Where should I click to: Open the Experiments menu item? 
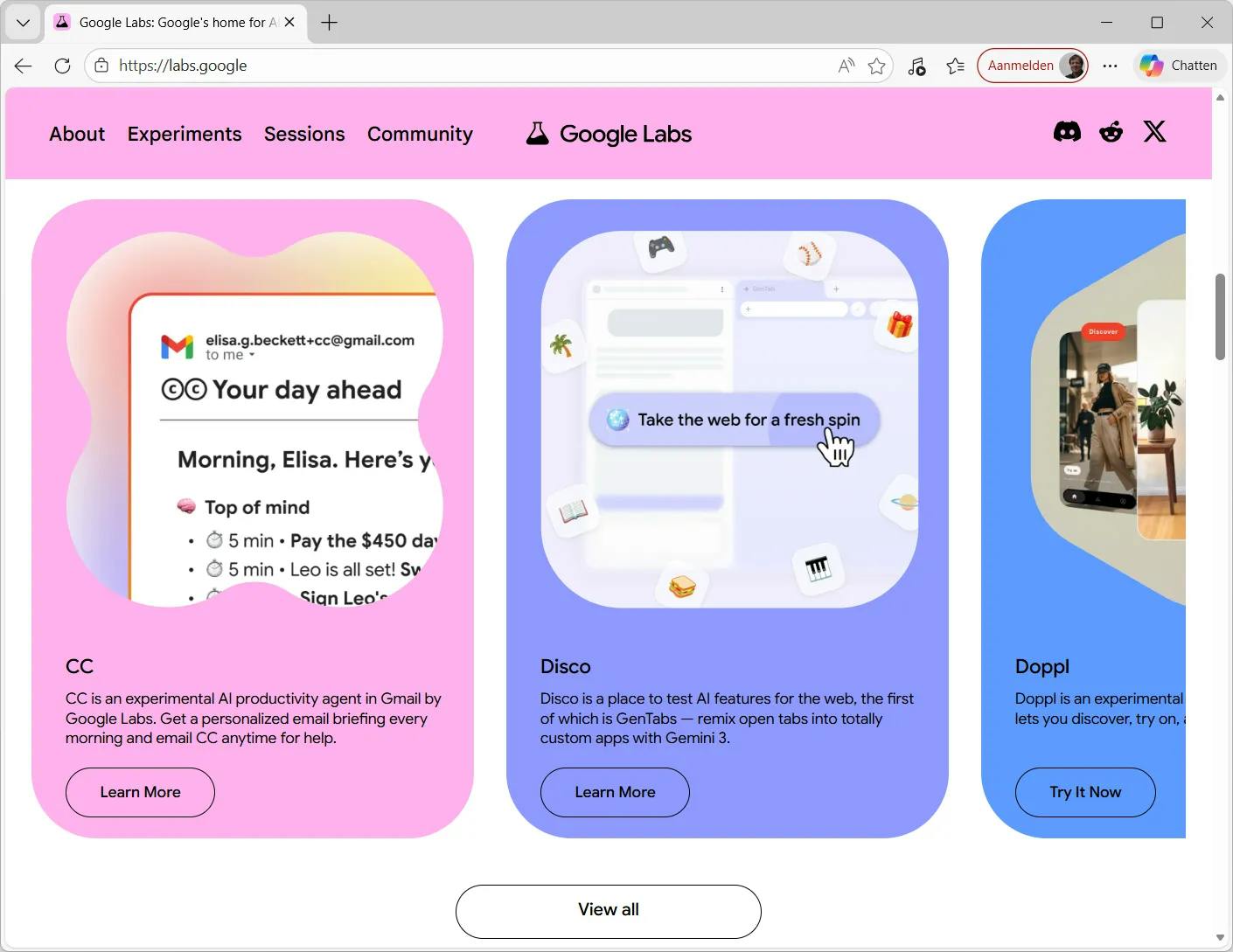coord(185,134)
